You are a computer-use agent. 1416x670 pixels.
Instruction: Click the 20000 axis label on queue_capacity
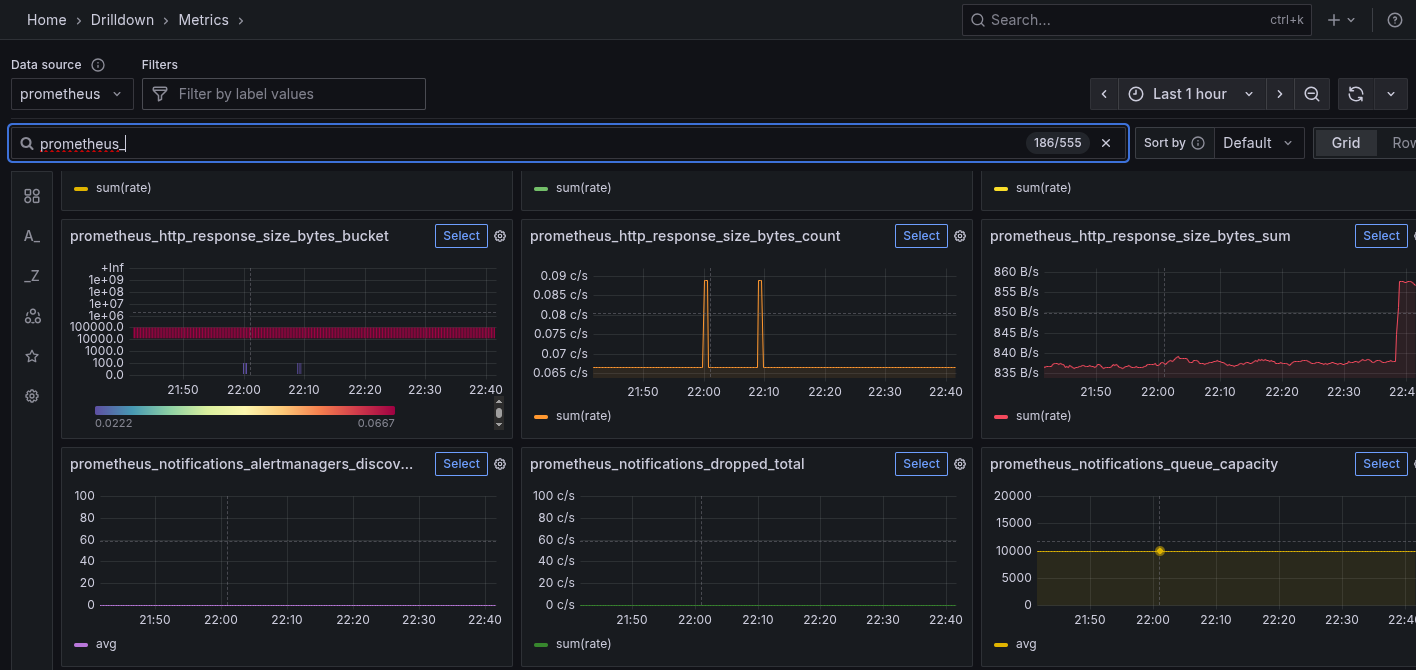1011,496
